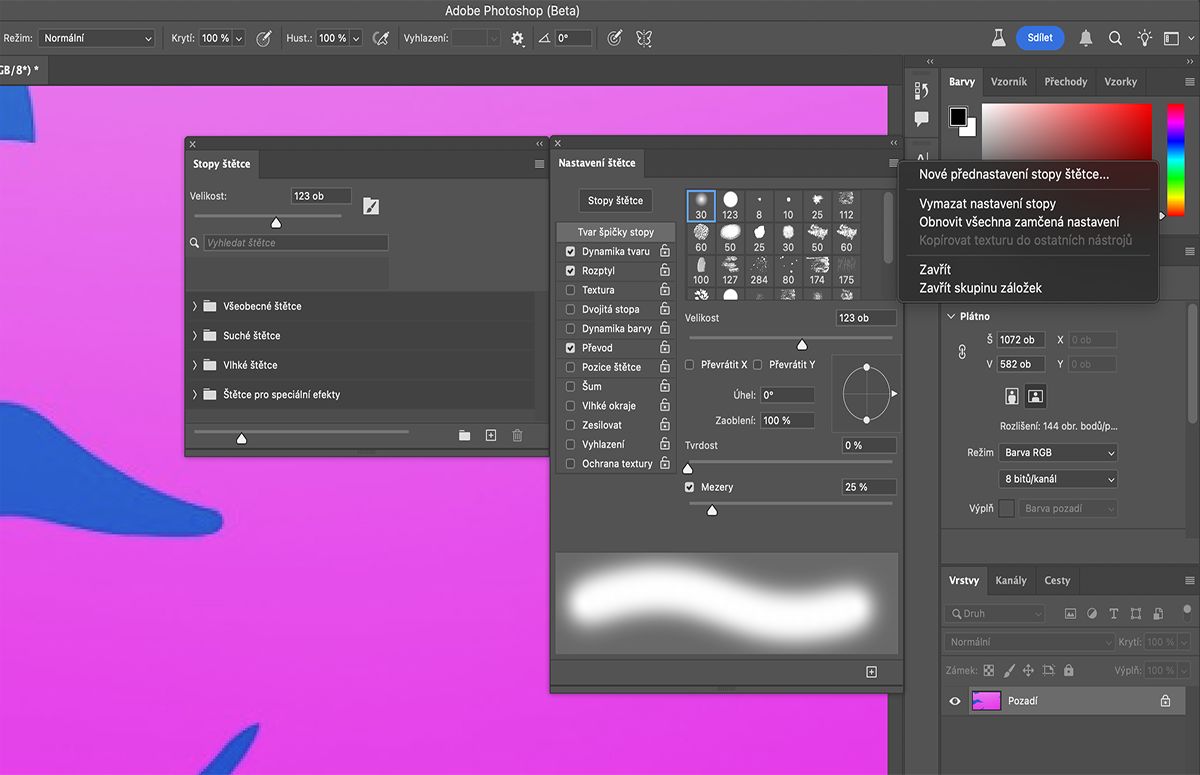
Task: Uncheck Rozptyl checkbox
Action: point(571,271)
